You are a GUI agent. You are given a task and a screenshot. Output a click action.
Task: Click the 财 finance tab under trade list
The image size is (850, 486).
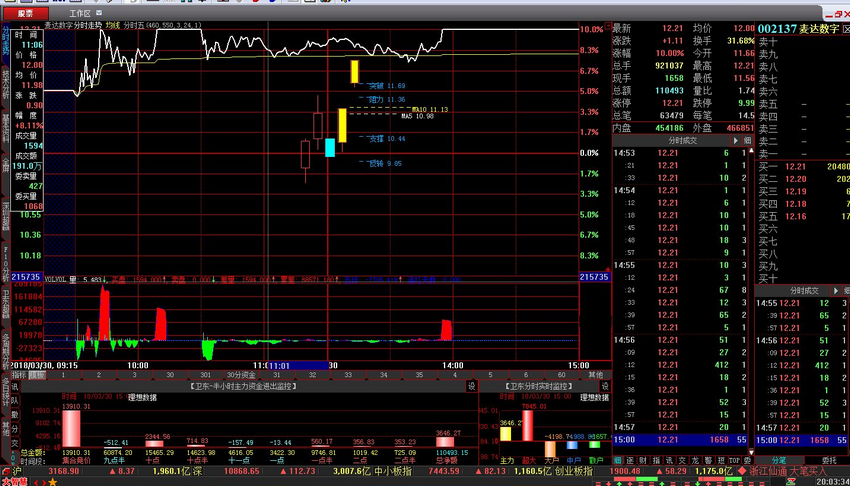point(643,460)
